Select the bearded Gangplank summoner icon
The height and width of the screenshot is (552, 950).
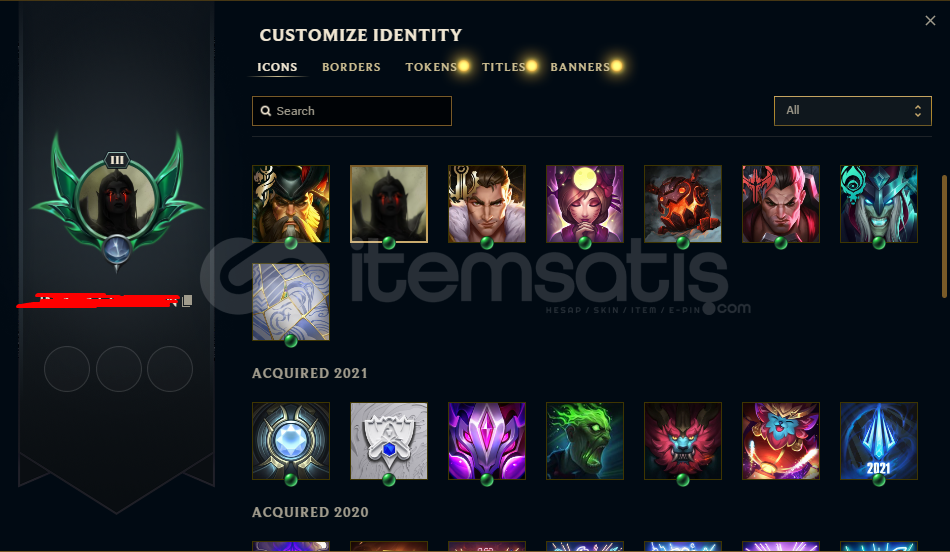coord(291,204)
